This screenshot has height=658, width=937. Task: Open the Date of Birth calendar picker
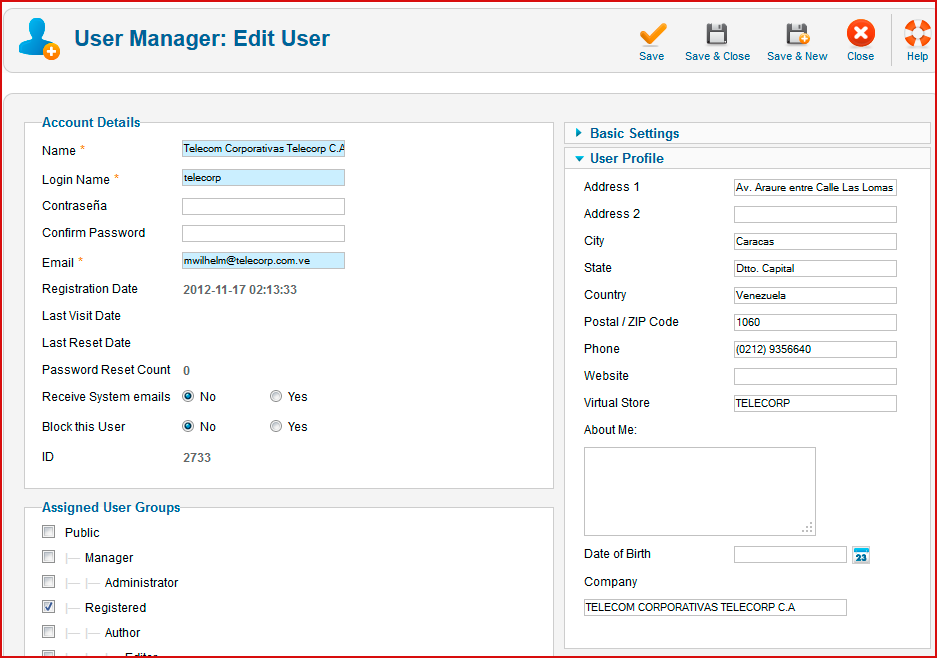[861, 555]
